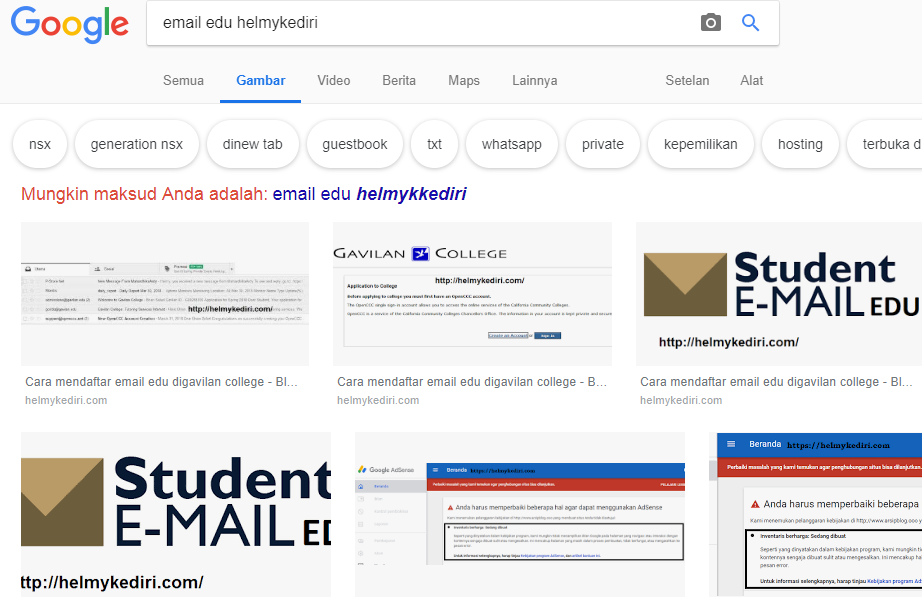The image size is (922, 602).
Task: Choose the 'generation nsx' chip
Action: tap(136, 144)
